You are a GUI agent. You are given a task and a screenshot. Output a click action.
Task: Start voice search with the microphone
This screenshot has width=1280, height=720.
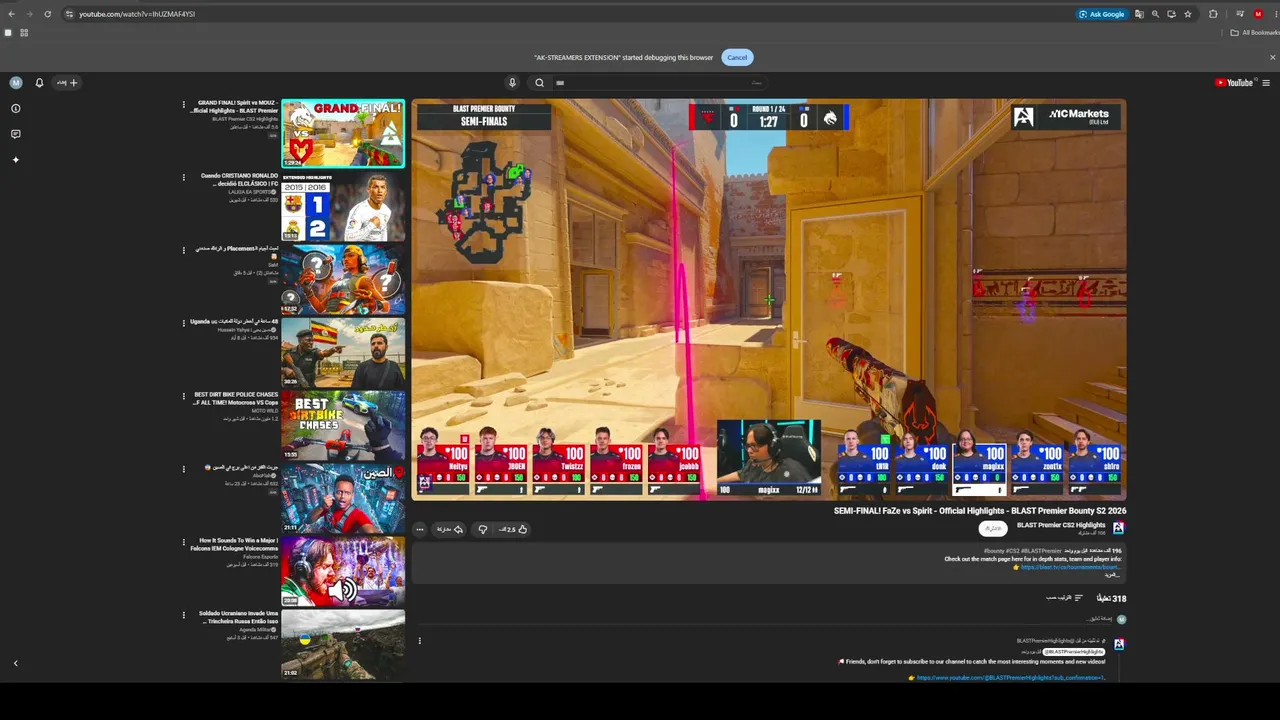pyautogui.click(x=512, y=83)
